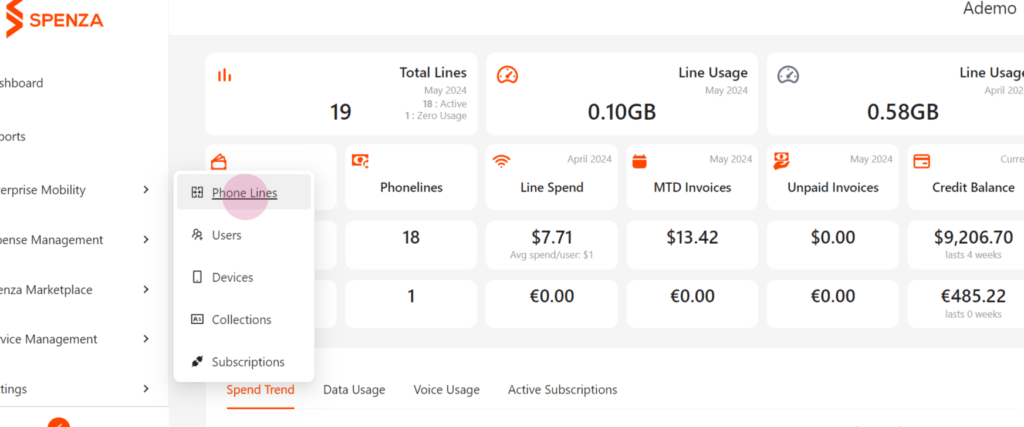This screenshot has height=427, width=1024.
Task: Click the Line Spend wifi icon
Action: [502, 161]
